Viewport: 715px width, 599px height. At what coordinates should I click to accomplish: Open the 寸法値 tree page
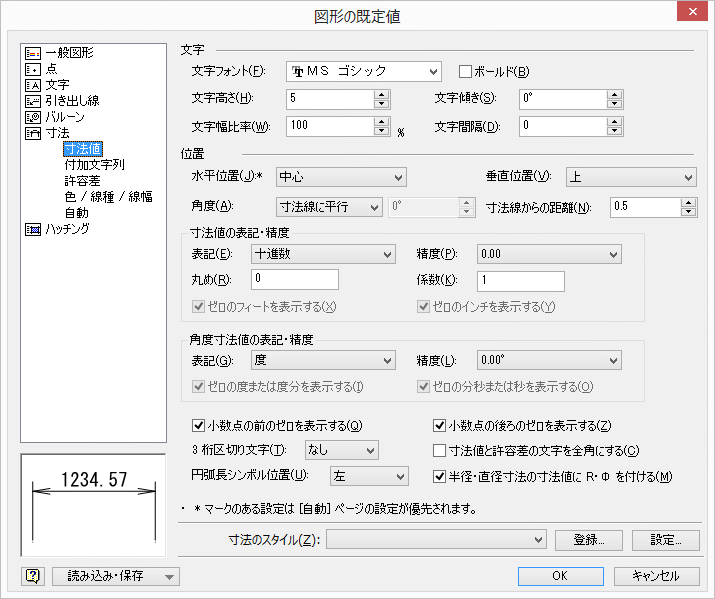(83, 149)
